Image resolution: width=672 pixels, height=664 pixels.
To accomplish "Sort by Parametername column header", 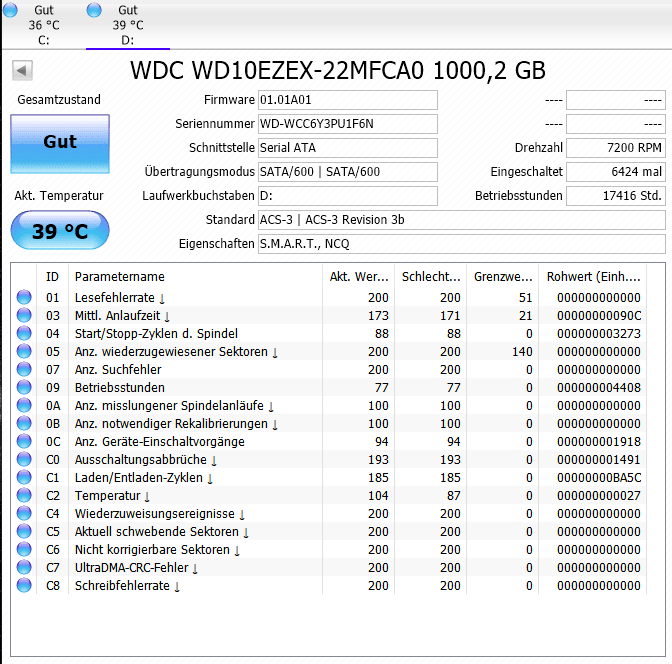I will click(195, 276).
